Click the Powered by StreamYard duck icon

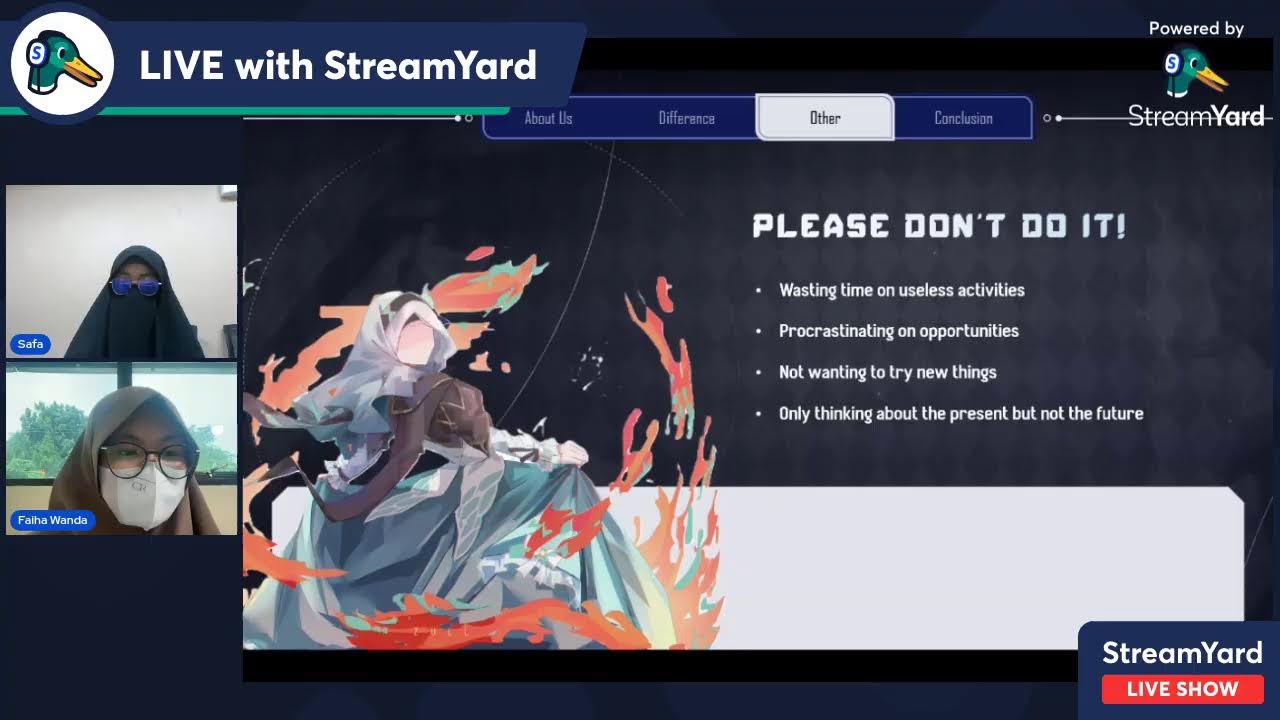pyautogui.click(x=1195, y=74)
